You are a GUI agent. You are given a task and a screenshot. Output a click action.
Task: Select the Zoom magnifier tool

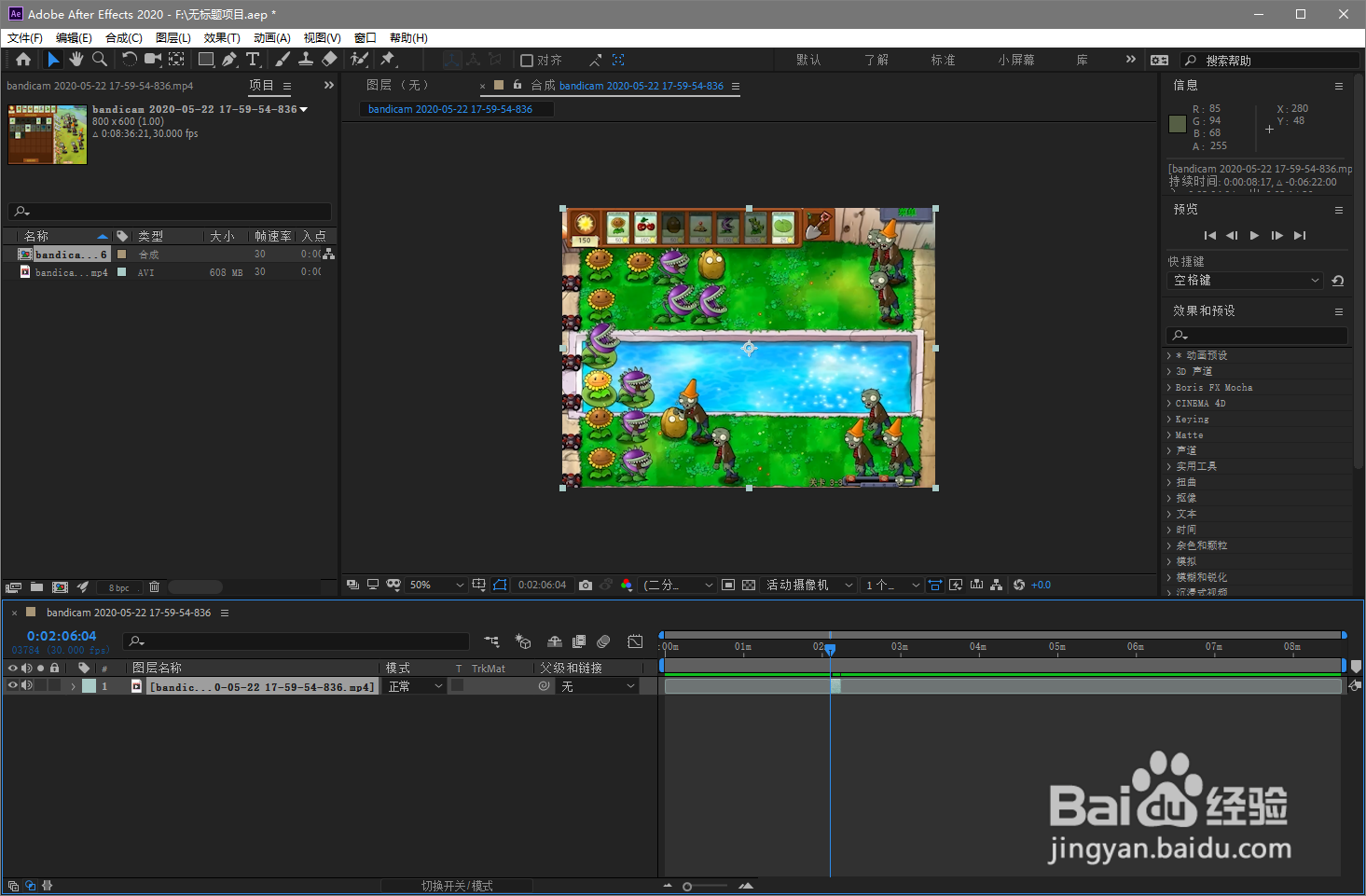(100, 60)
